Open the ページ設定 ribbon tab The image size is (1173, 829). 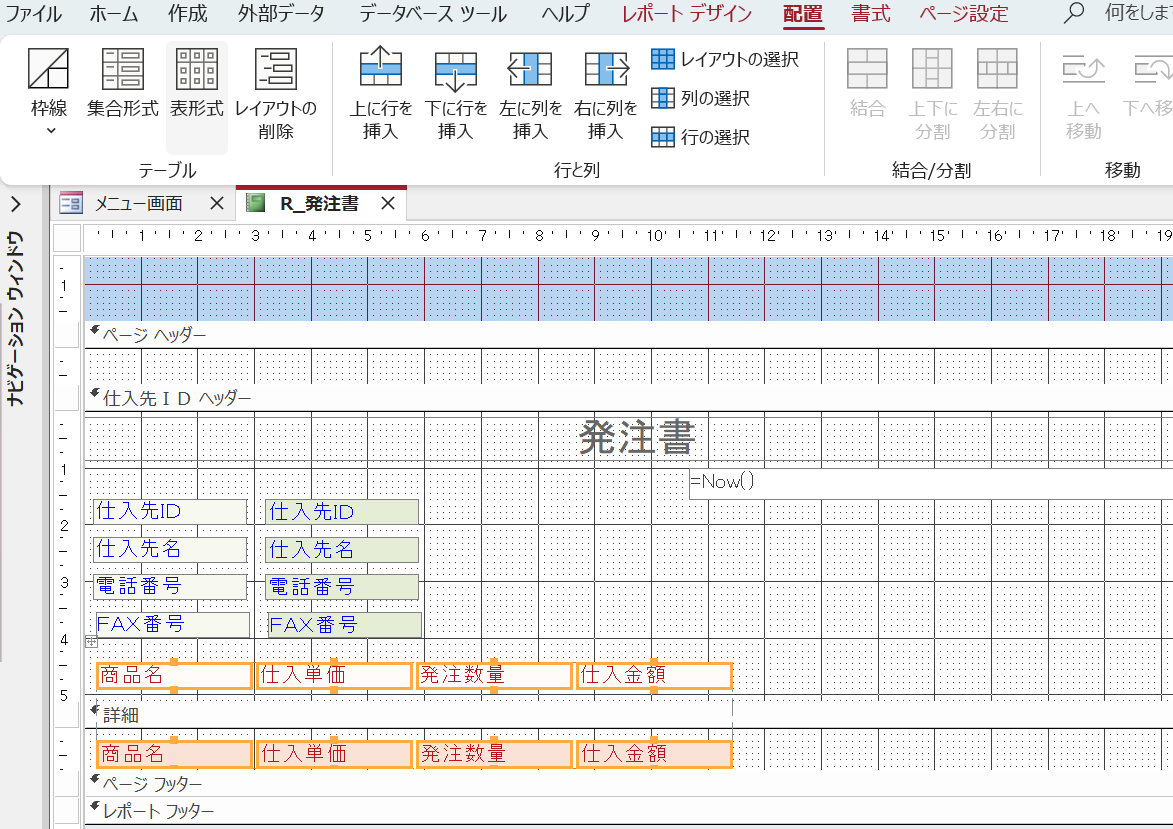[x=964, y=13]
